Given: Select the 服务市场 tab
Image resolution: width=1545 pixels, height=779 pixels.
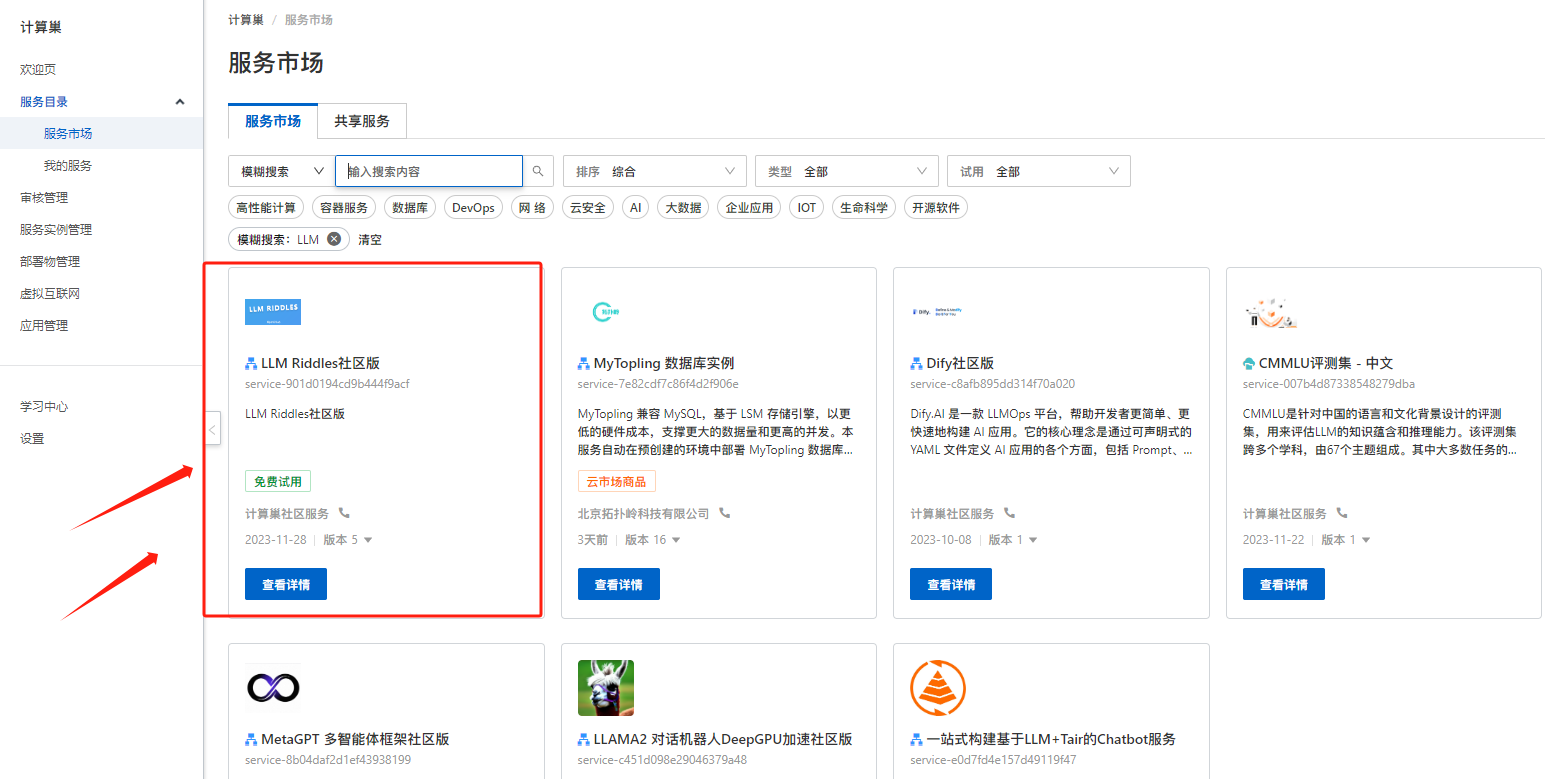Looking at the screenshot, I should 273,121.
